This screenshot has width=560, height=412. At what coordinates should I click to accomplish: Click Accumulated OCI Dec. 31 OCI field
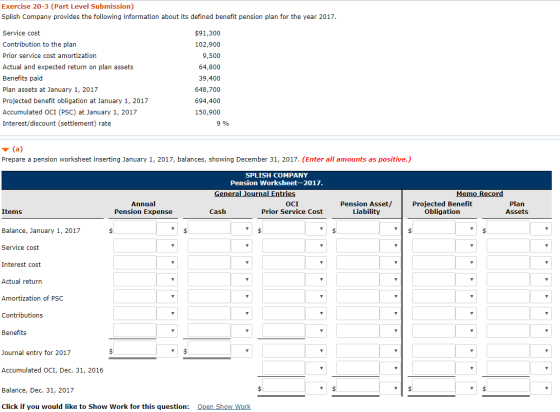point(284,368)
